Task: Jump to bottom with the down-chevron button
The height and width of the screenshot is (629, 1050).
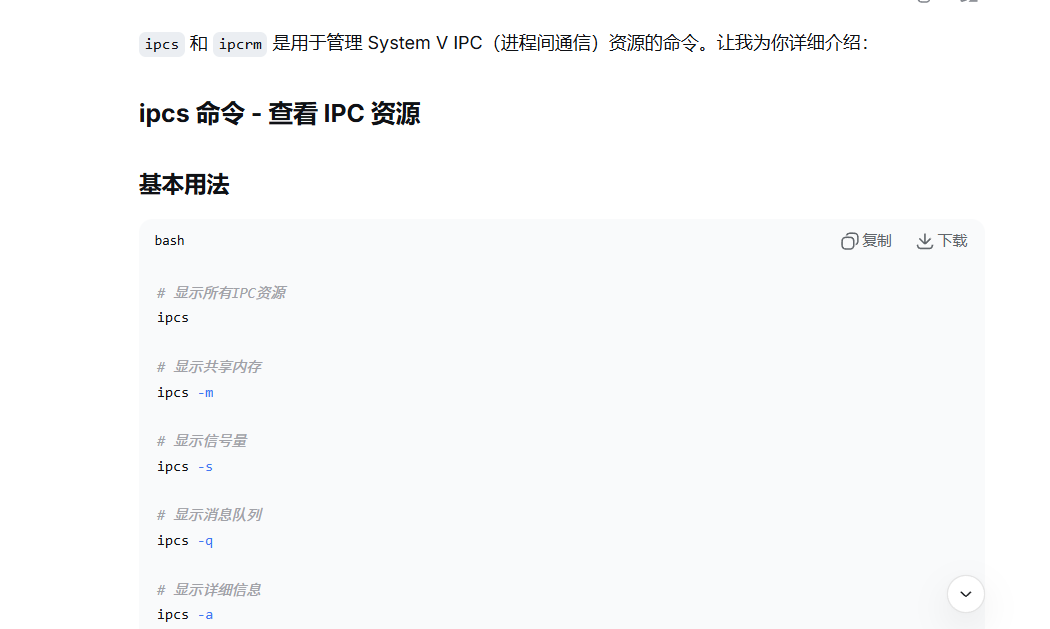Action: coord(966,594)
